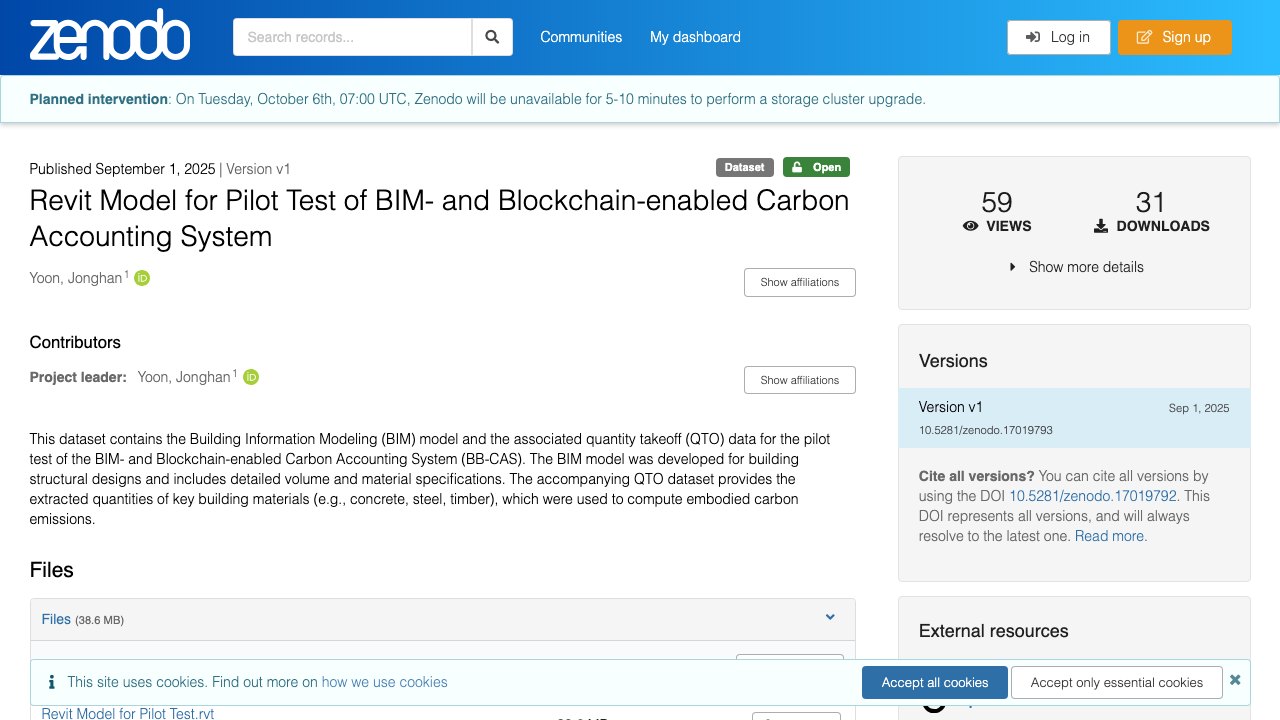Click the search magnifier button
1280x720 pixels.
[x=492, y=37]
